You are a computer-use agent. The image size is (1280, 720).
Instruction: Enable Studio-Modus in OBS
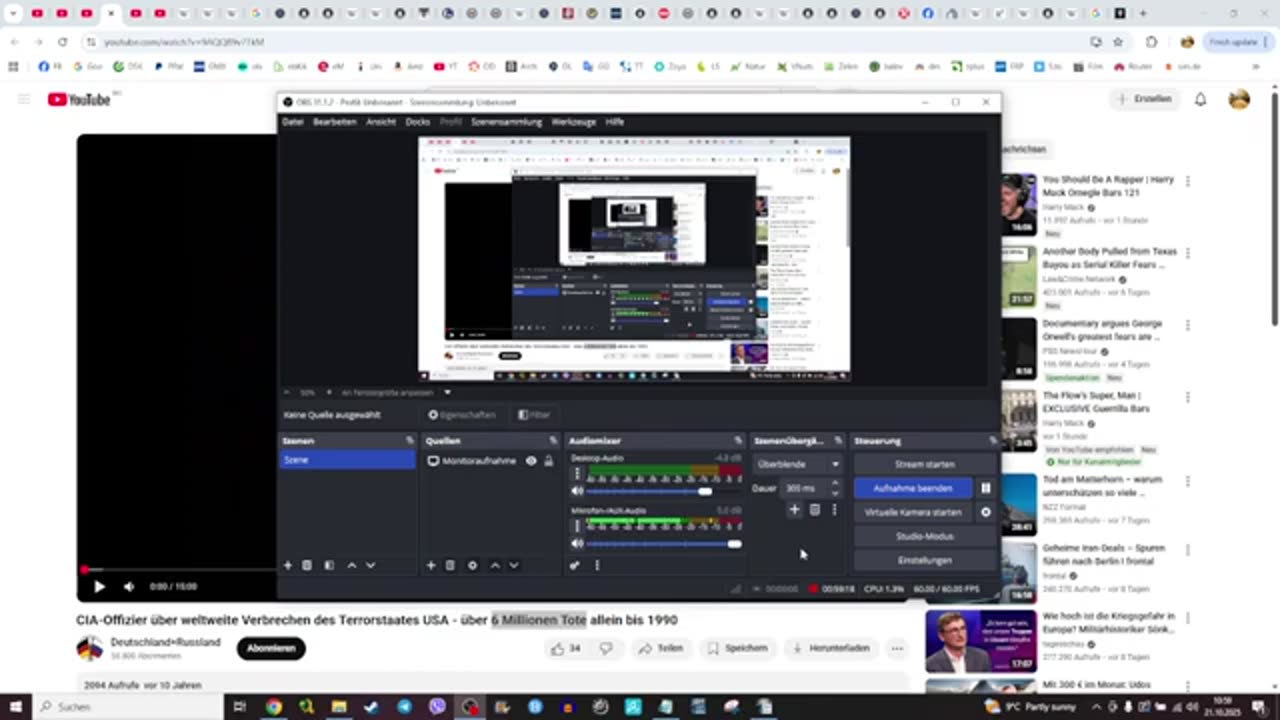click(x=925, y=536)
